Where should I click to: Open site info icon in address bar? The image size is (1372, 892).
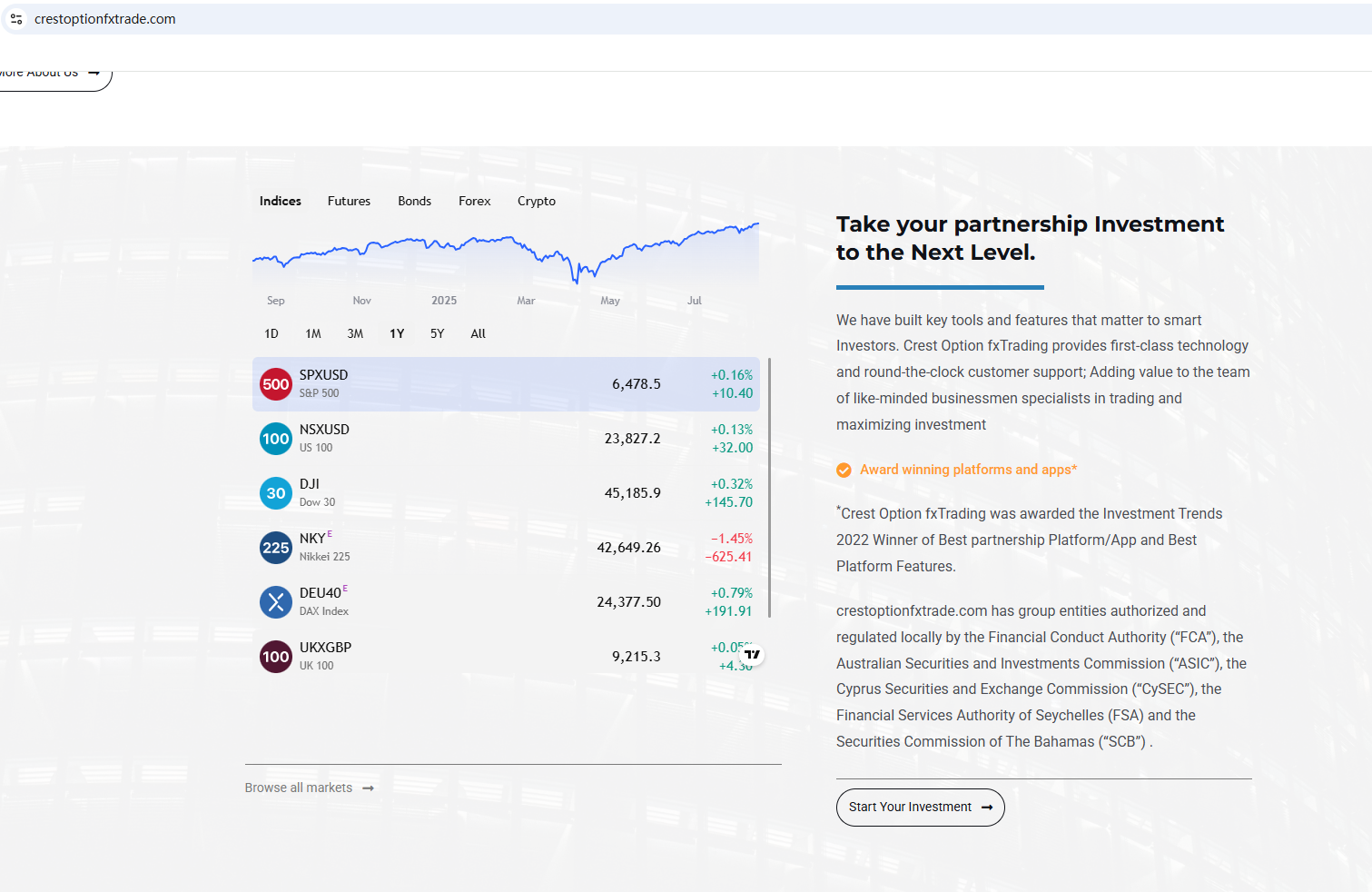tap(16, 19)
